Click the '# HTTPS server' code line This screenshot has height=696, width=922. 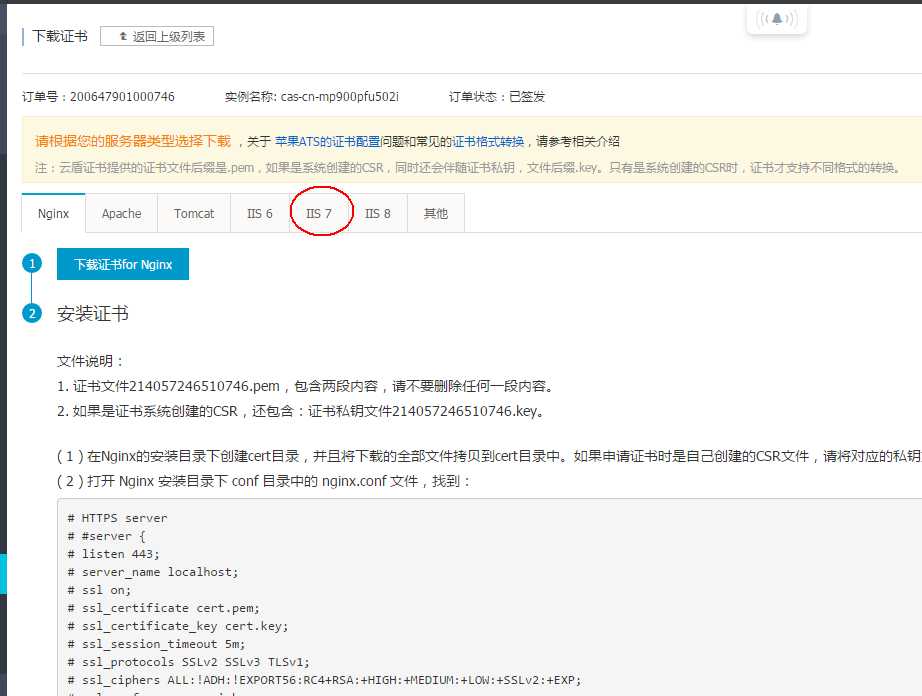[118, 518]
